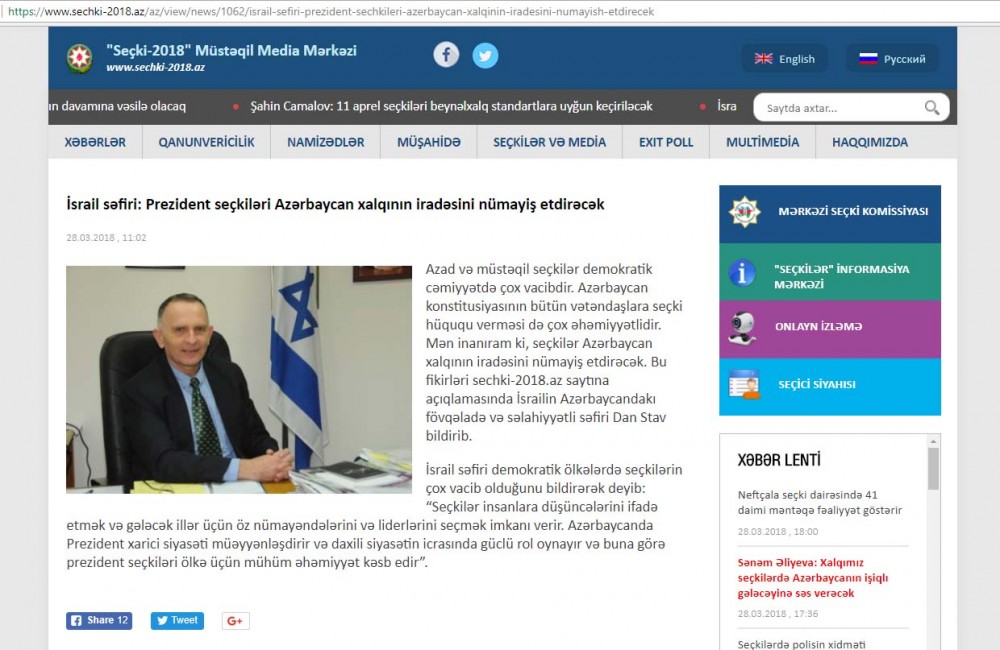Switch site language to Русский
The height and width of the screenshot is (650, 1000).
[x=892, y=59]
